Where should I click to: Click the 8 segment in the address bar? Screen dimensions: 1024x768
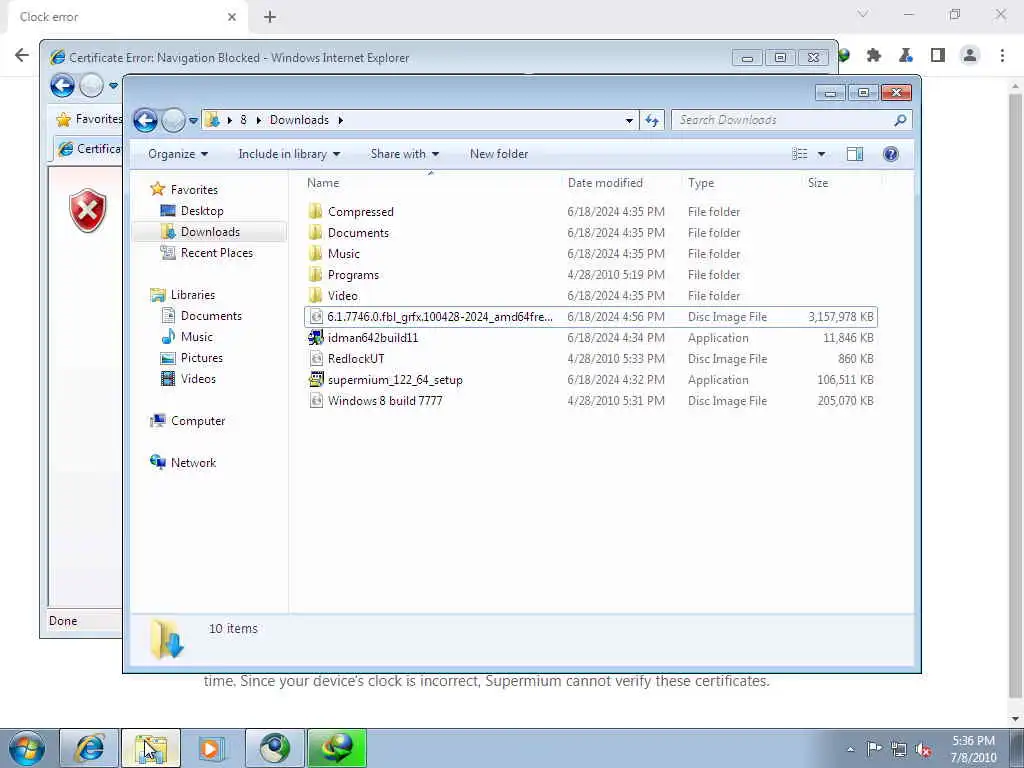pyautogui.click(x=244, y=120)
